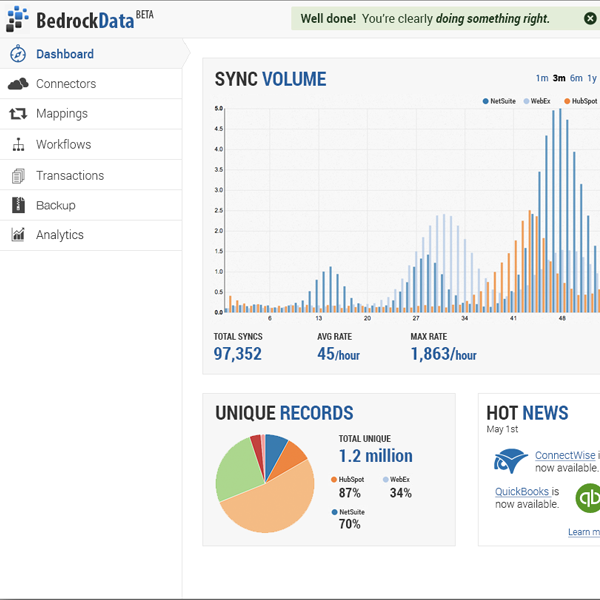Click the HubSpot orange legend dot in Unique Records
The width and height of the screenshot is (600, 600).
coord(334,479)
